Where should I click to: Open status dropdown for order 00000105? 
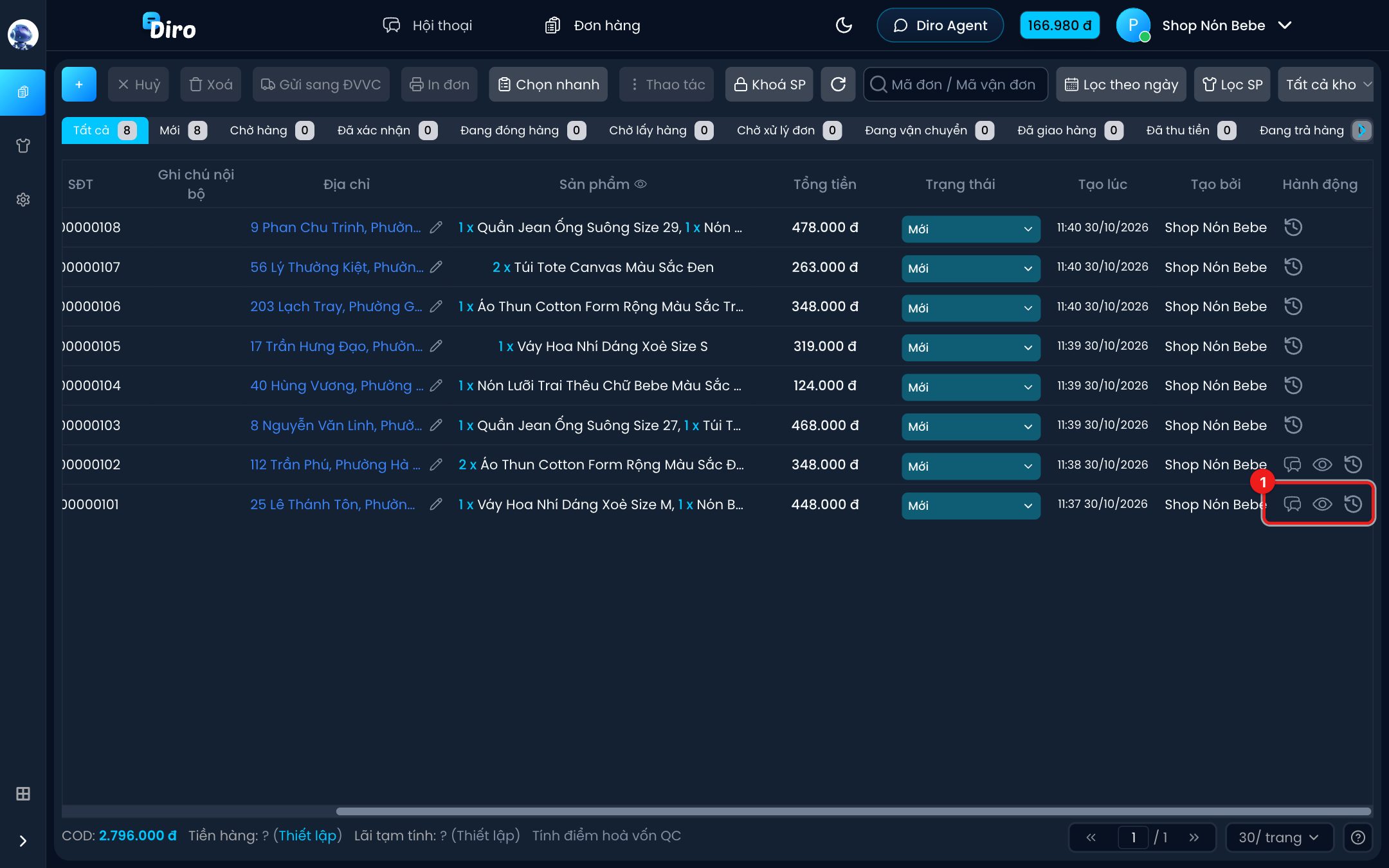click(970, 347)
